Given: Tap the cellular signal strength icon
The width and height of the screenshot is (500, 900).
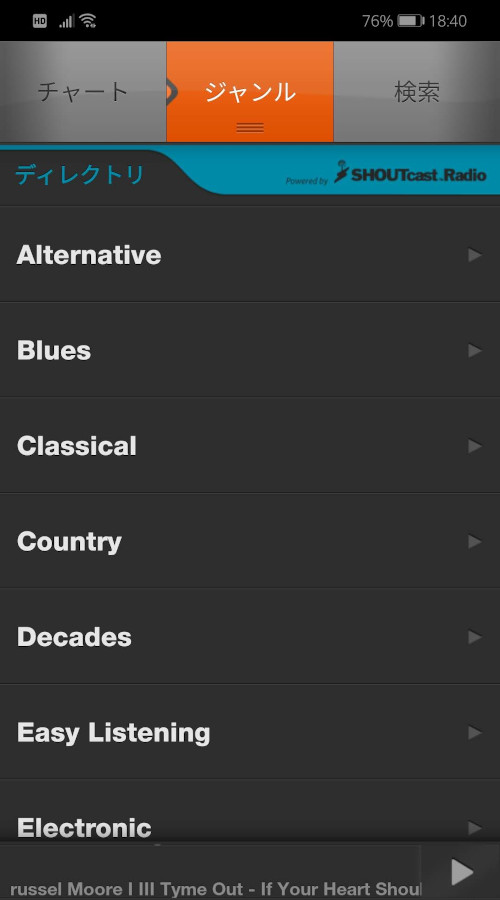Looking at the screenshot, I should (67, 21).
